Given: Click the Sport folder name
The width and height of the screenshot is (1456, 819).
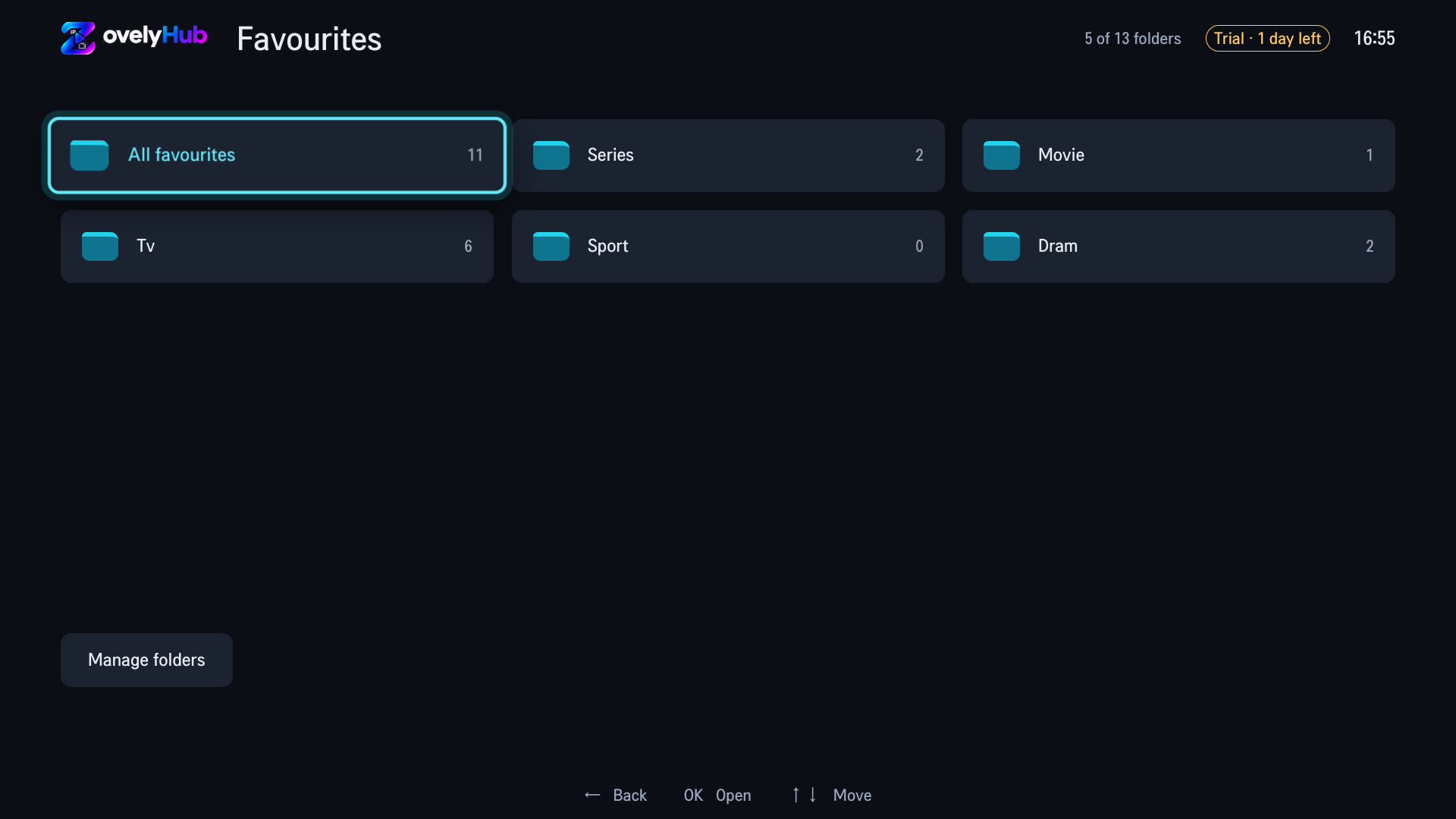Looking at the screenshot, I should (607, 246).
